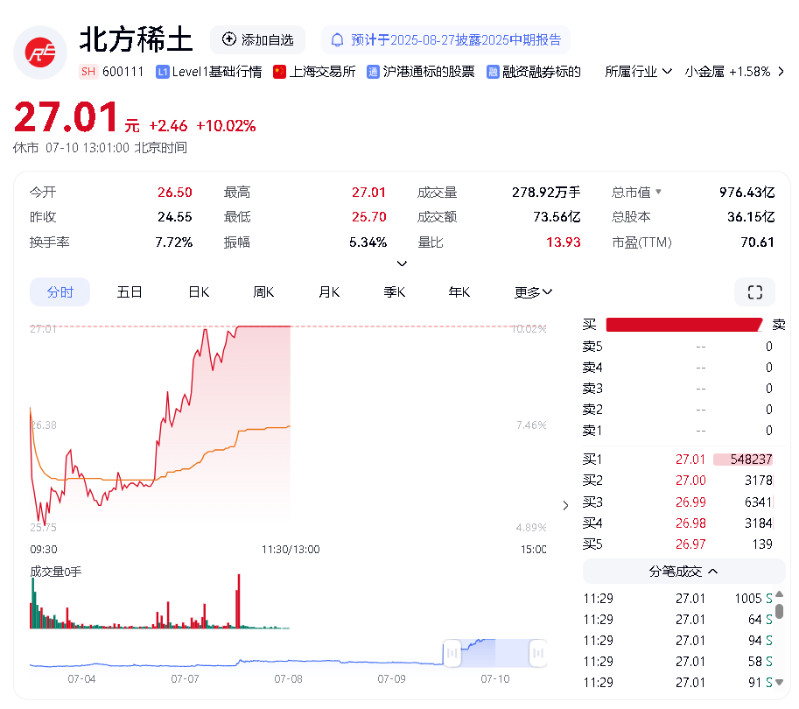This screenshot has height=709, width=799.
Task: Click the 买1 bid row at 27.01
Action: (680, 459)
